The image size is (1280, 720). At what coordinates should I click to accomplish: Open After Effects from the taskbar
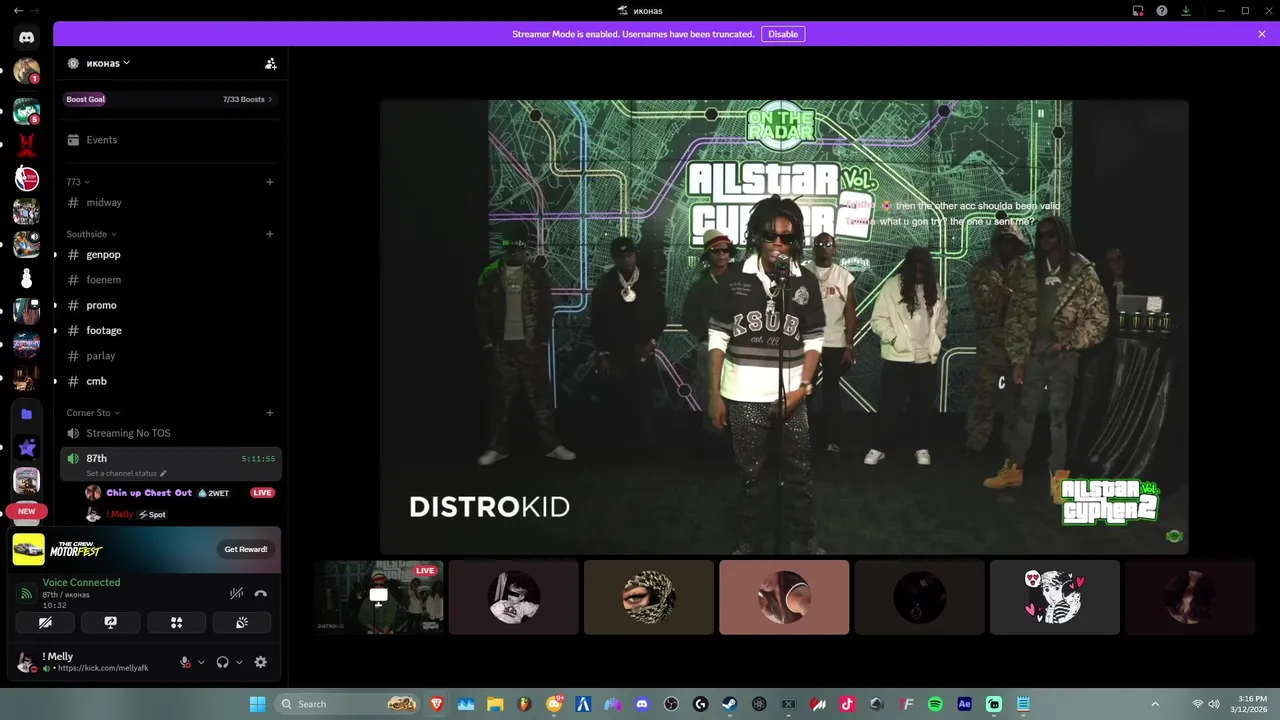point(964,704)
